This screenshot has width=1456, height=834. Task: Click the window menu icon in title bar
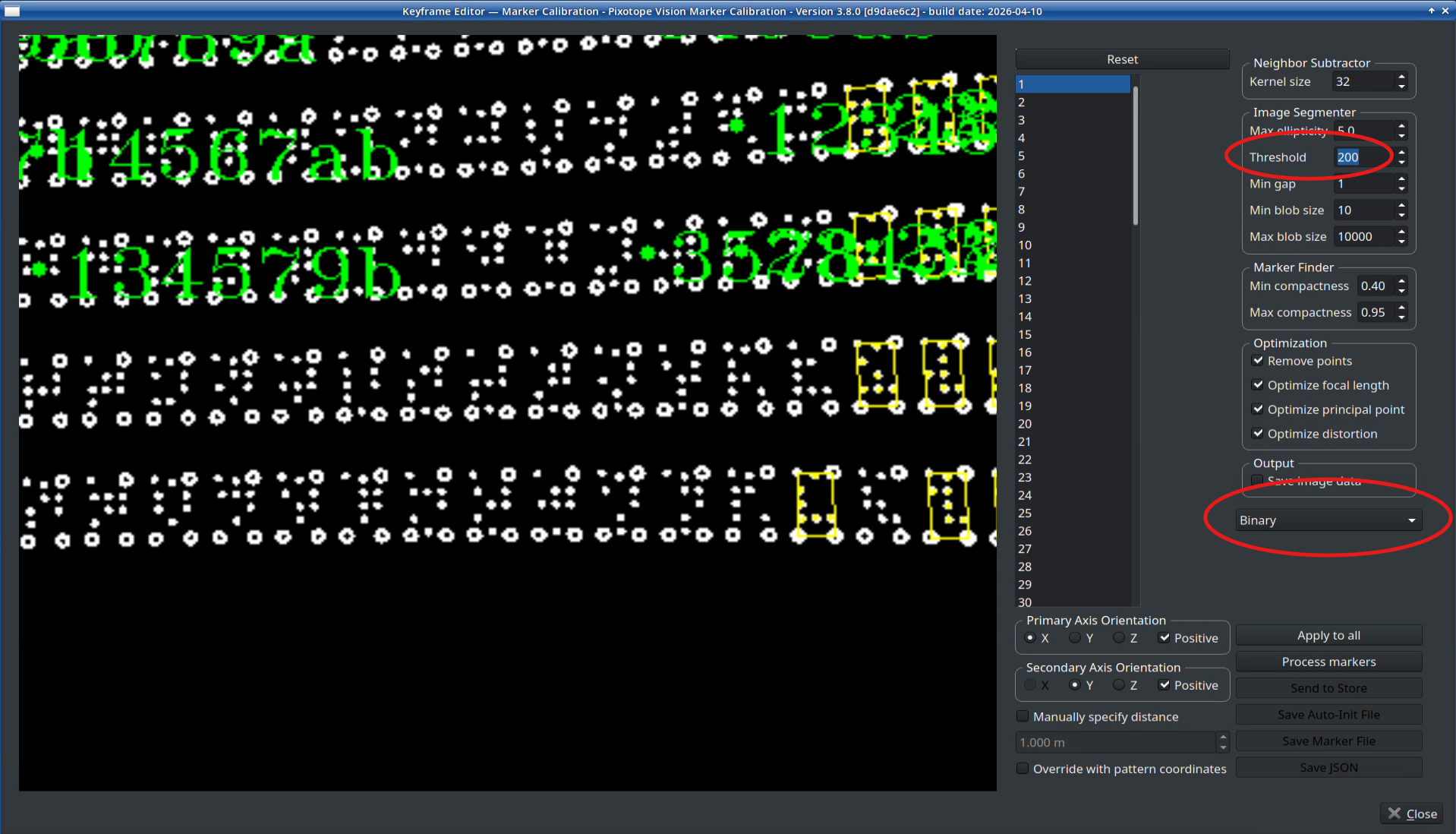(x=11, y=11)
